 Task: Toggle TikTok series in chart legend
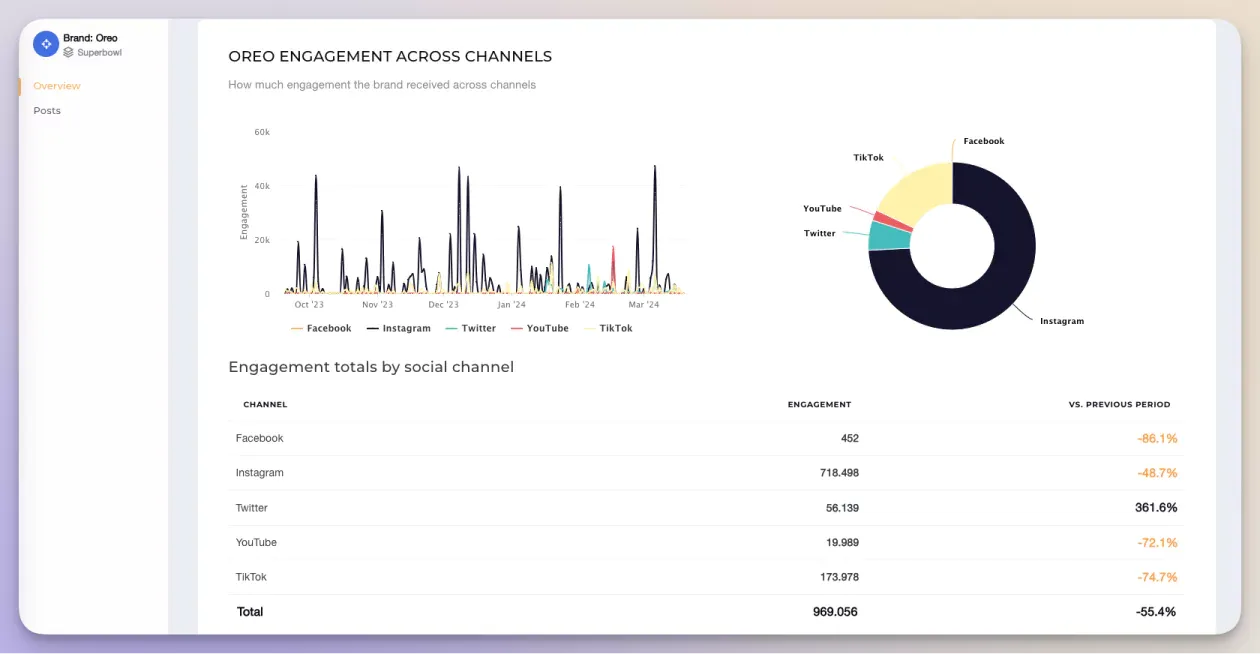pyautogui.click(x=608, y=328)
